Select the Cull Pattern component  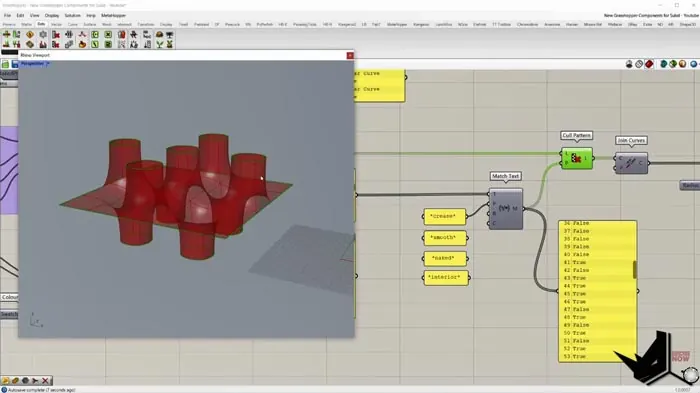click(577, 158)
